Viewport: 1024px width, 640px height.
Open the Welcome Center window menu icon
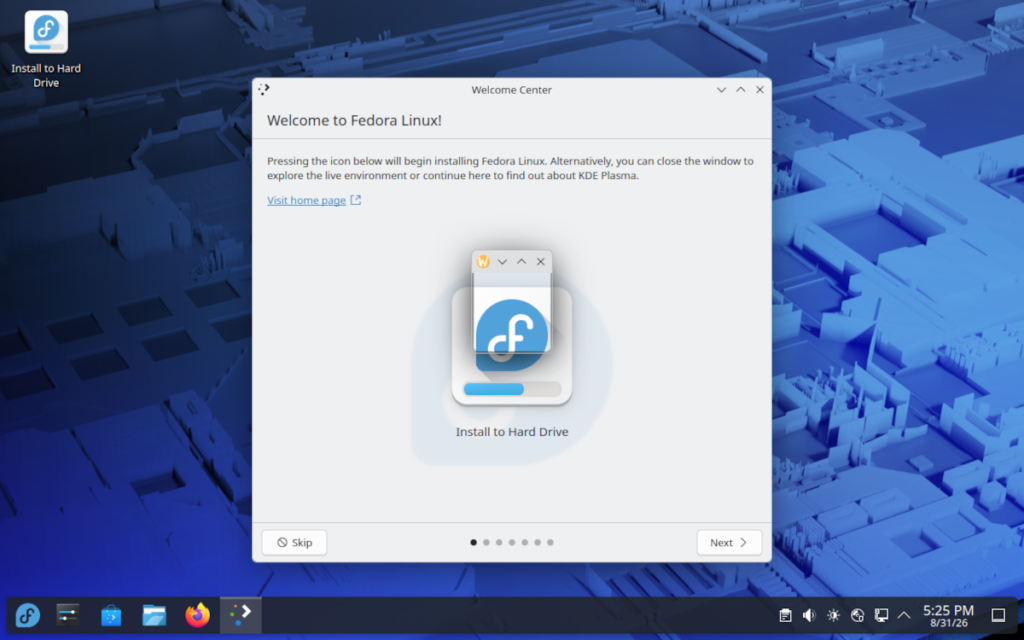coord(264,89)
